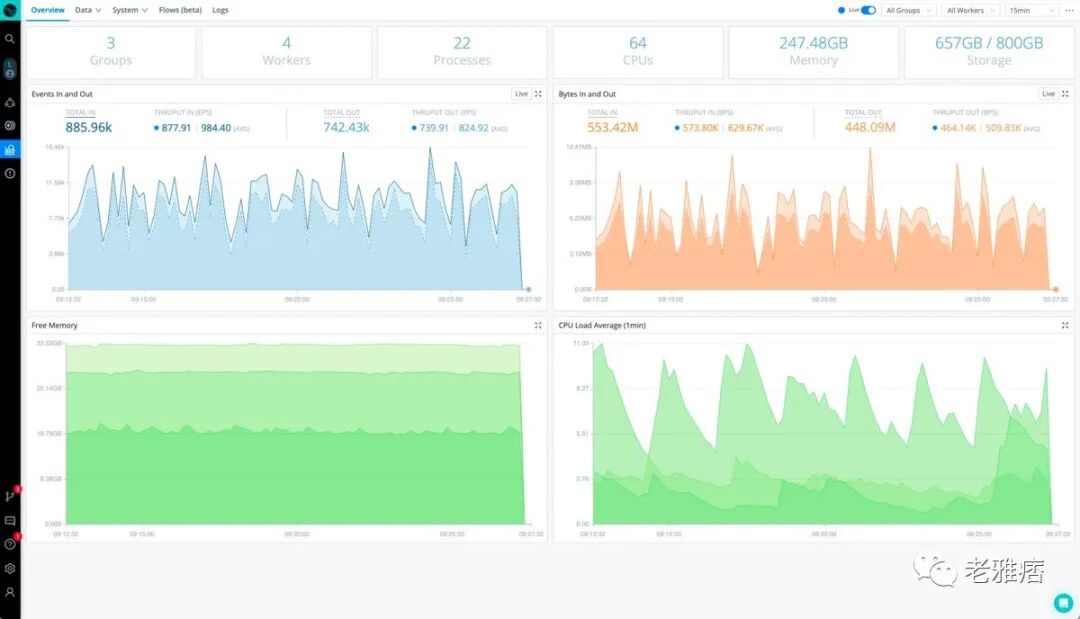Click the bytes throughput in value 573.80K
The width and height of the screenshot is (1080, 619).
point(700,128)
